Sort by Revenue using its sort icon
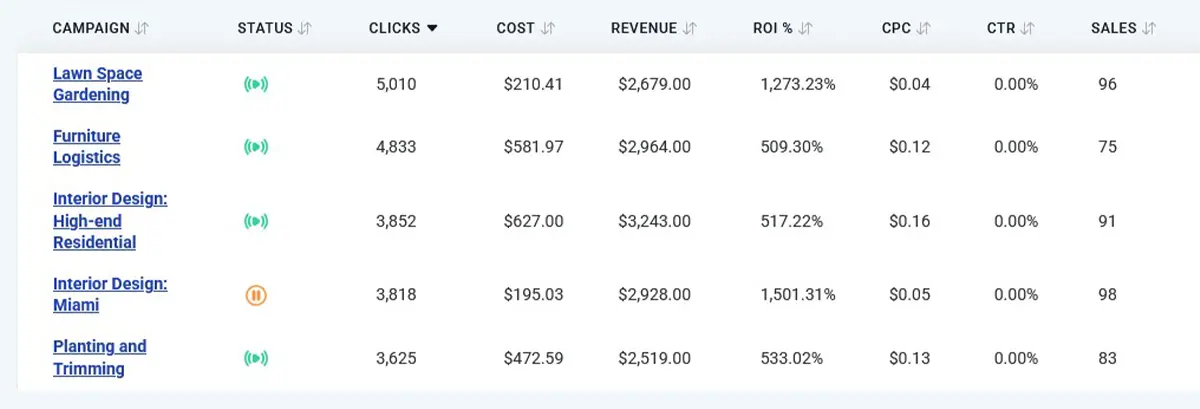 pos(690,28)
